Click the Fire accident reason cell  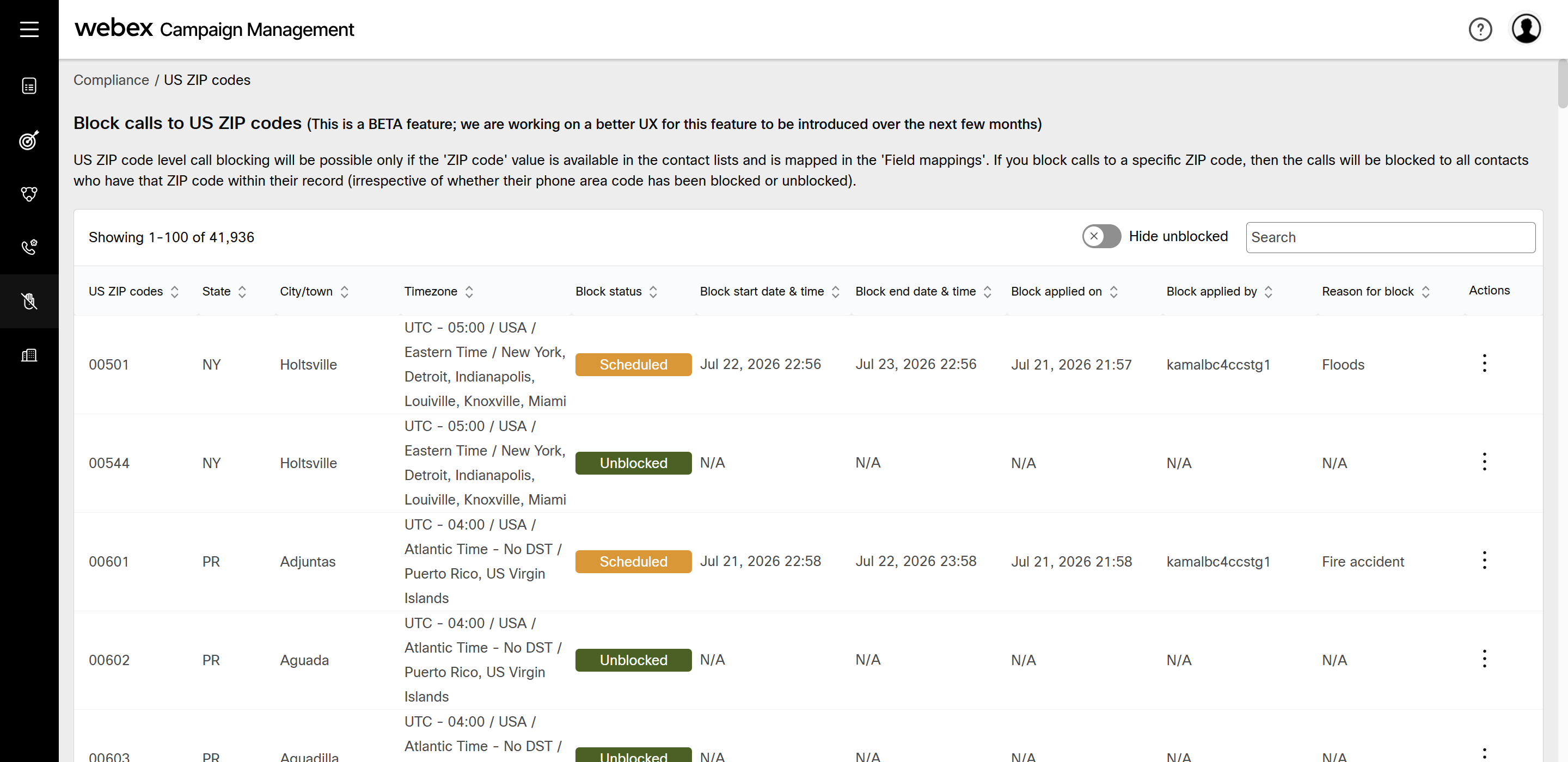1363,562
